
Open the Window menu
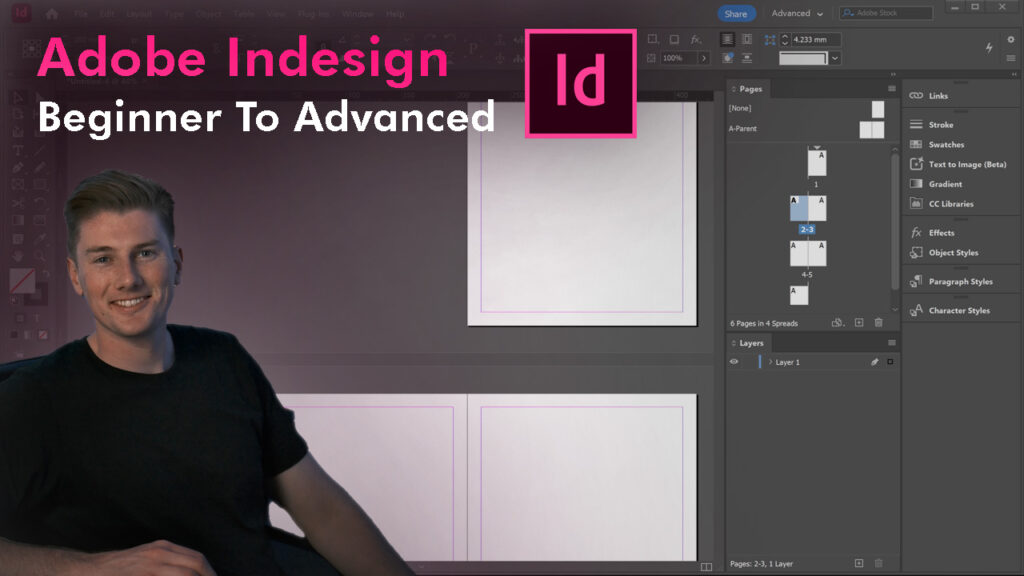click(x=357, y=14)
